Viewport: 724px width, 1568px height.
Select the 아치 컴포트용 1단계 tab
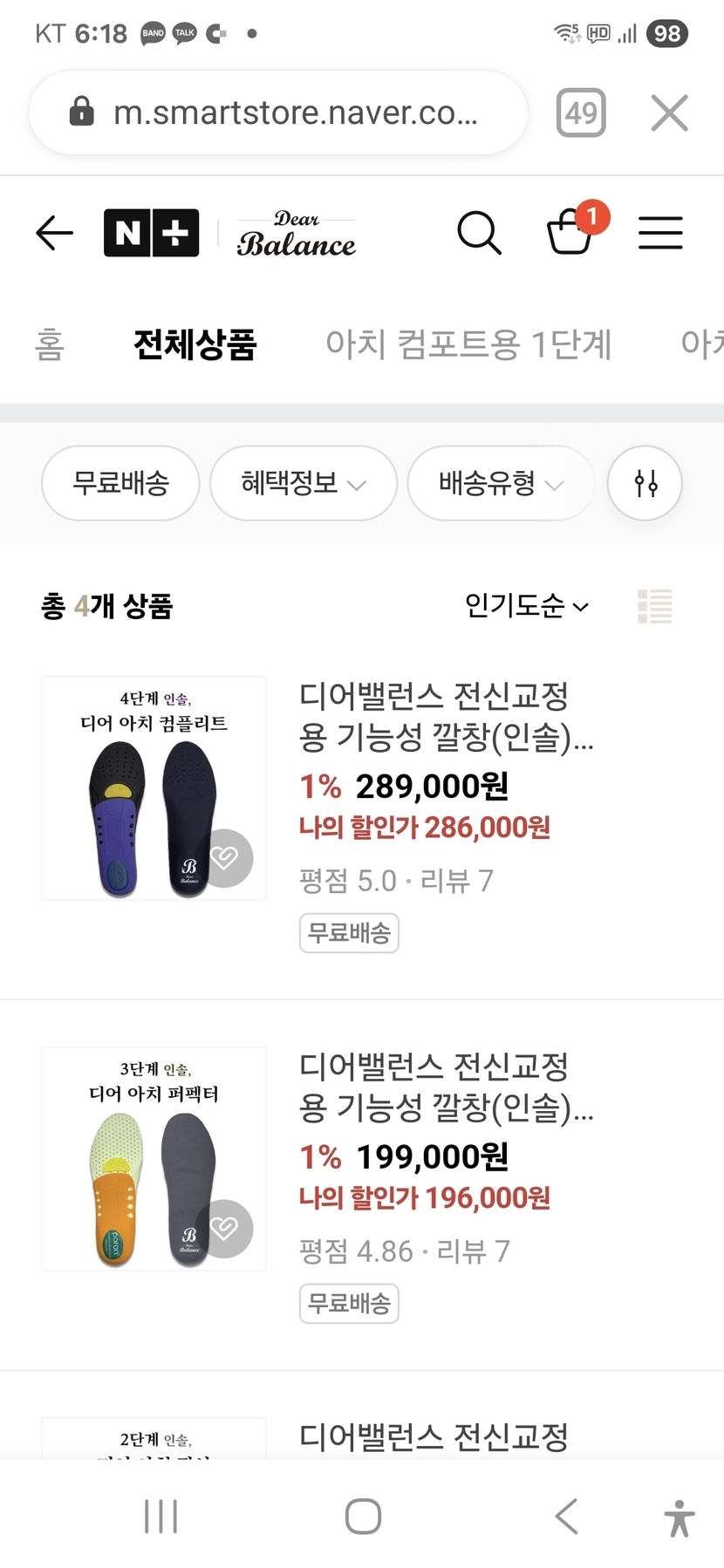pyautogui.click(x=468, y=344)
